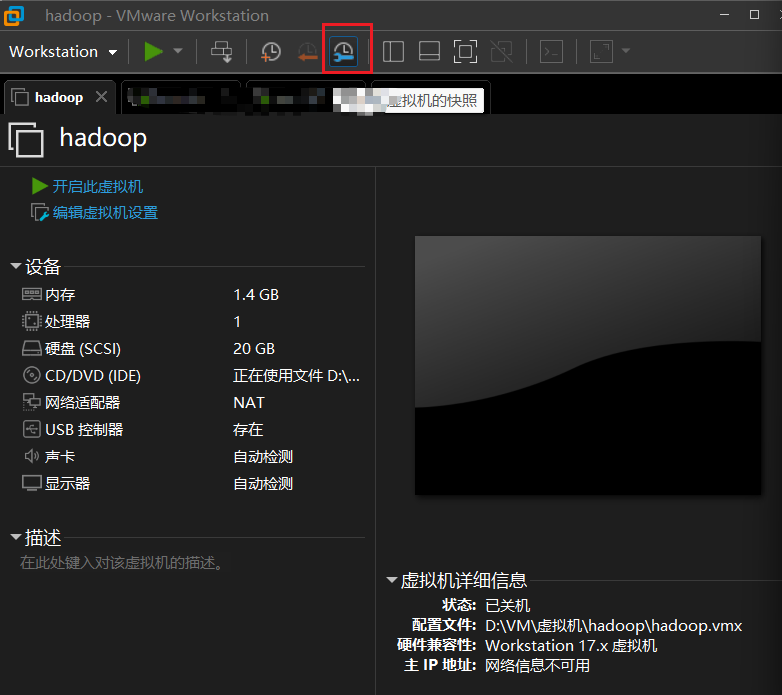Select the hadoop tab

point(59,97)
